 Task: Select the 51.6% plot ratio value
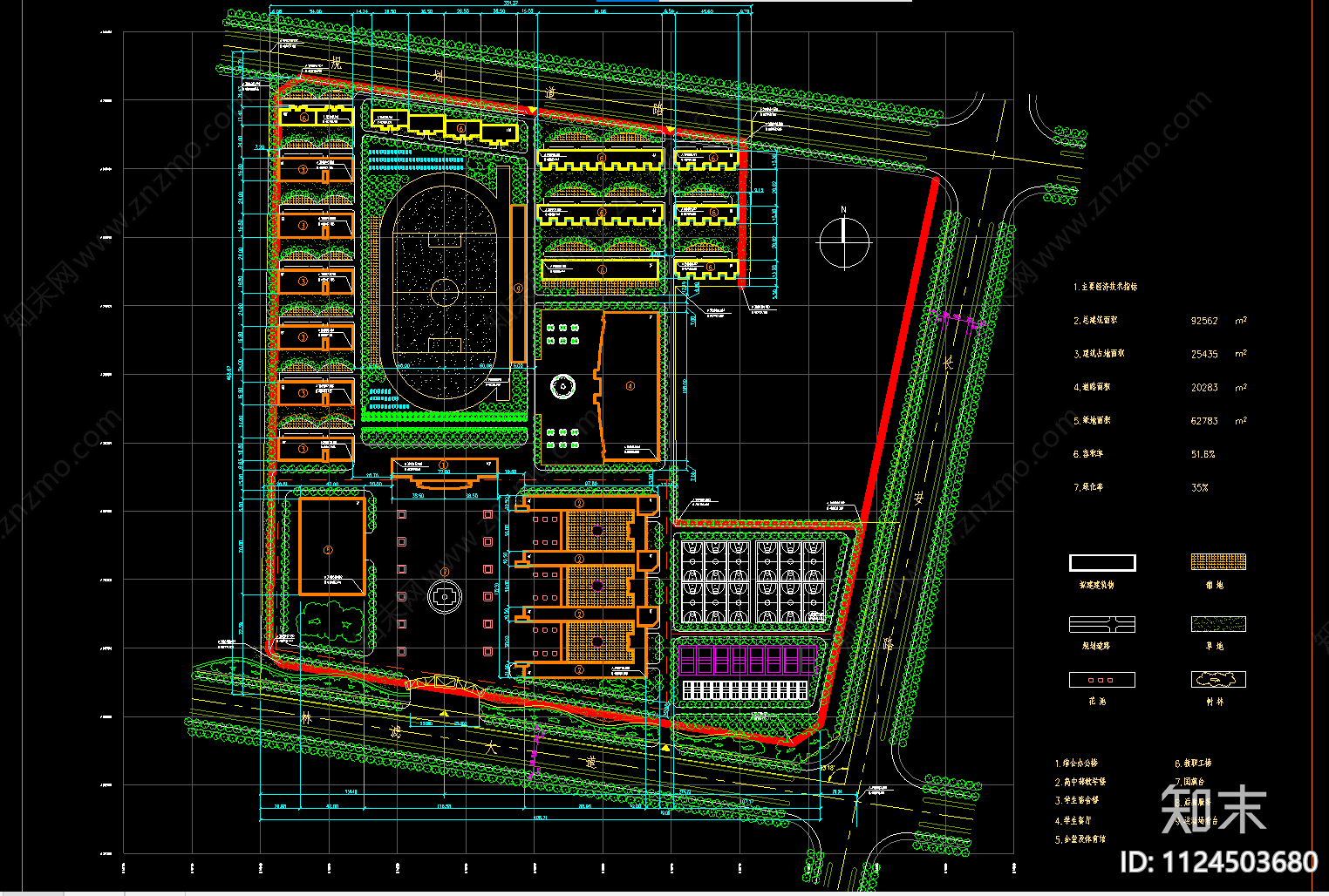(x=1203, y=455)
